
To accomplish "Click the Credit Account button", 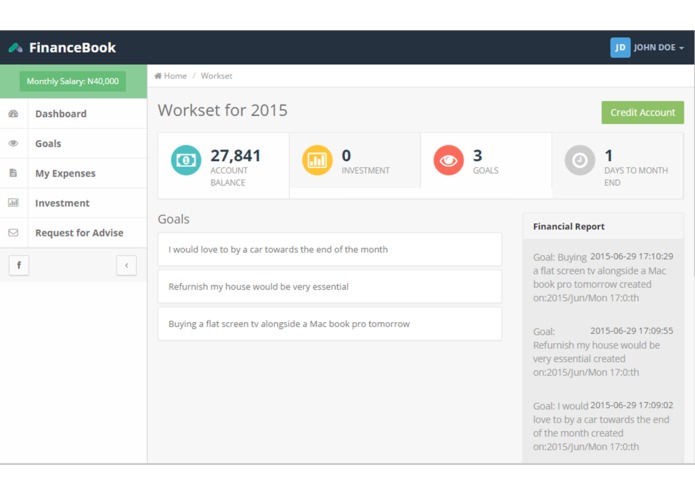I will pyautogui.click(x=642, y=113).
